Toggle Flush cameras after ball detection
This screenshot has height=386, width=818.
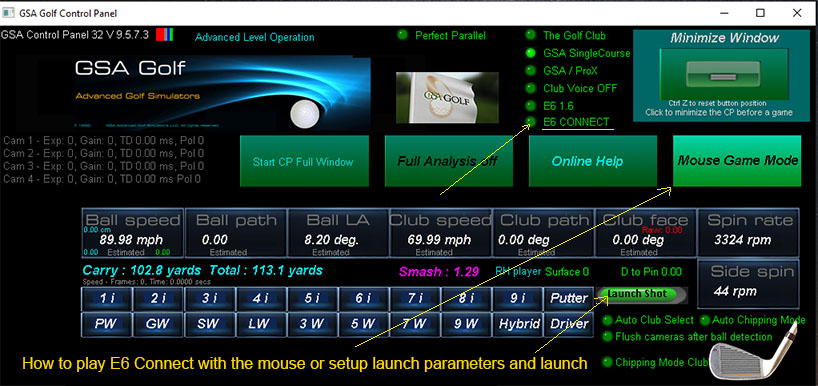point(607,336)
